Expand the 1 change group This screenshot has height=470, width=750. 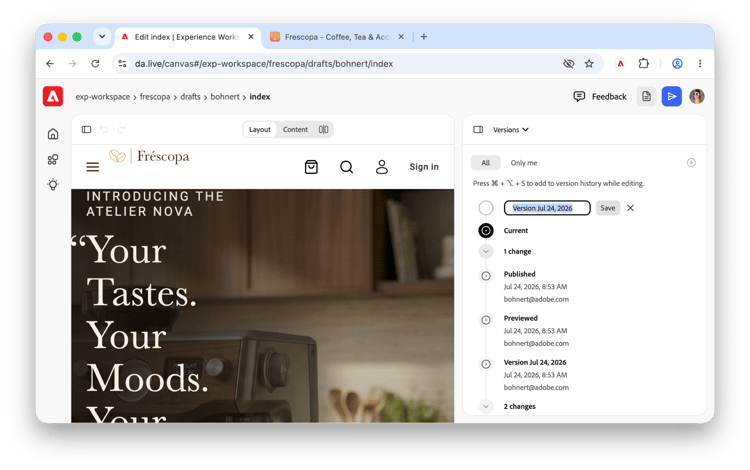pos(486,251)
